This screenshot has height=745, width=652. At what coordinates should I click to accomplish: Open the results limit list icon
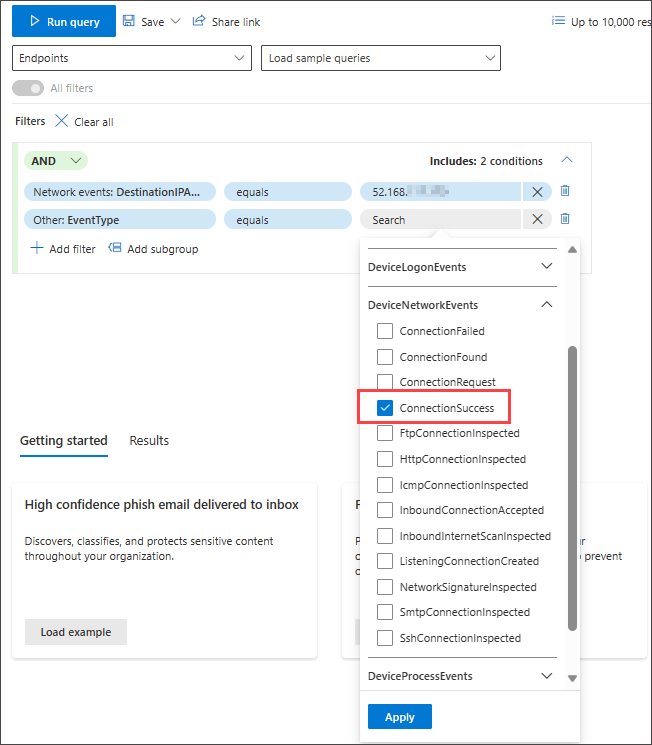point(558,21)
